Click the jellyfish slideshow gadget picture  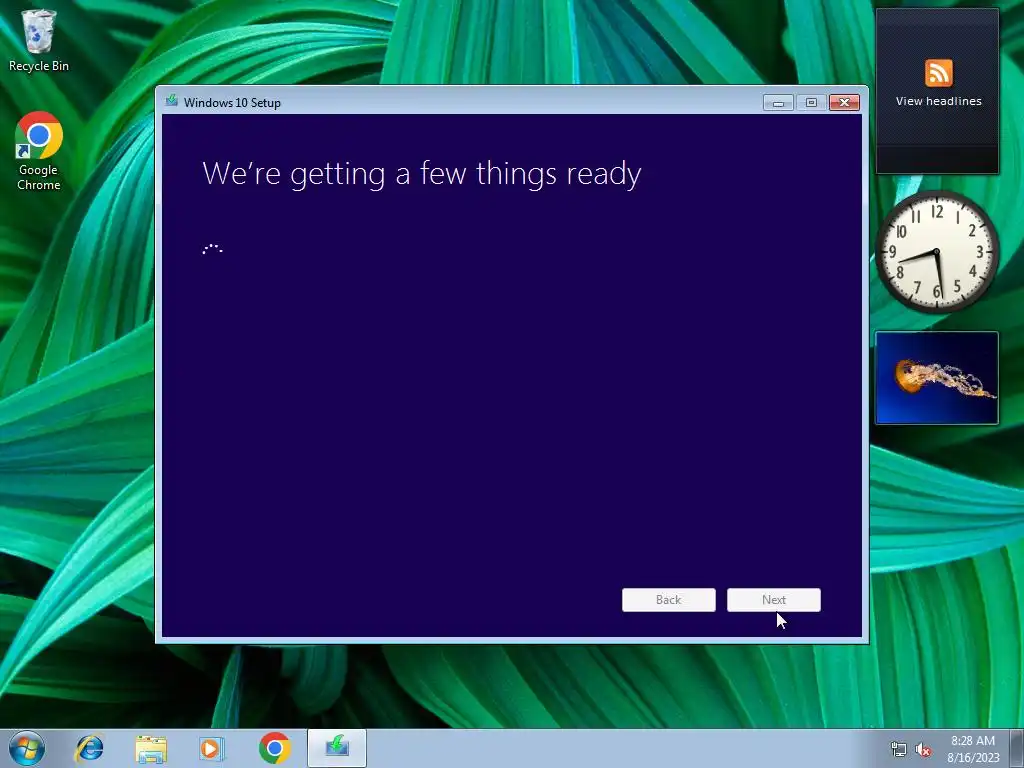pos(936,378)
